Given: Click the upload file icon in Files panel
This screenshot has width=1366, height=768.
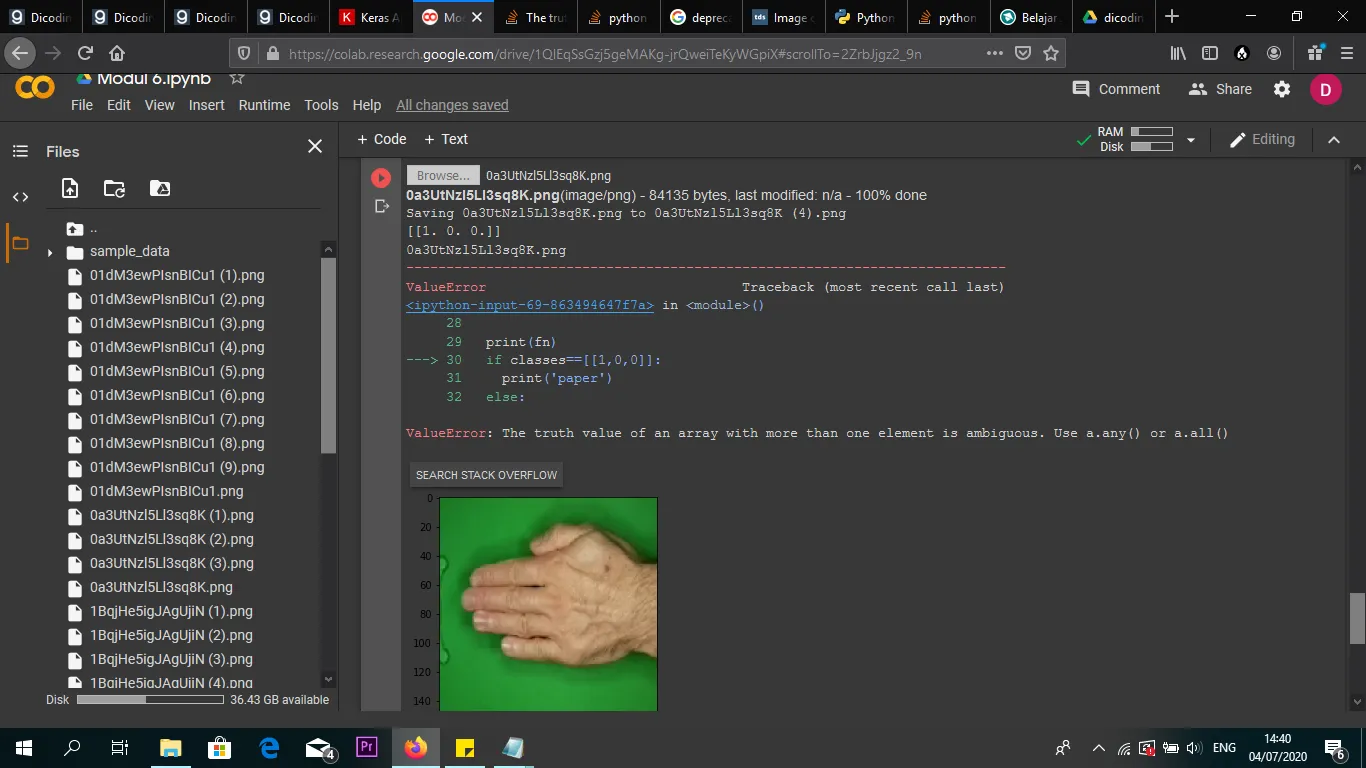Looking at the screenshot, I should click(x=70, y=188).
